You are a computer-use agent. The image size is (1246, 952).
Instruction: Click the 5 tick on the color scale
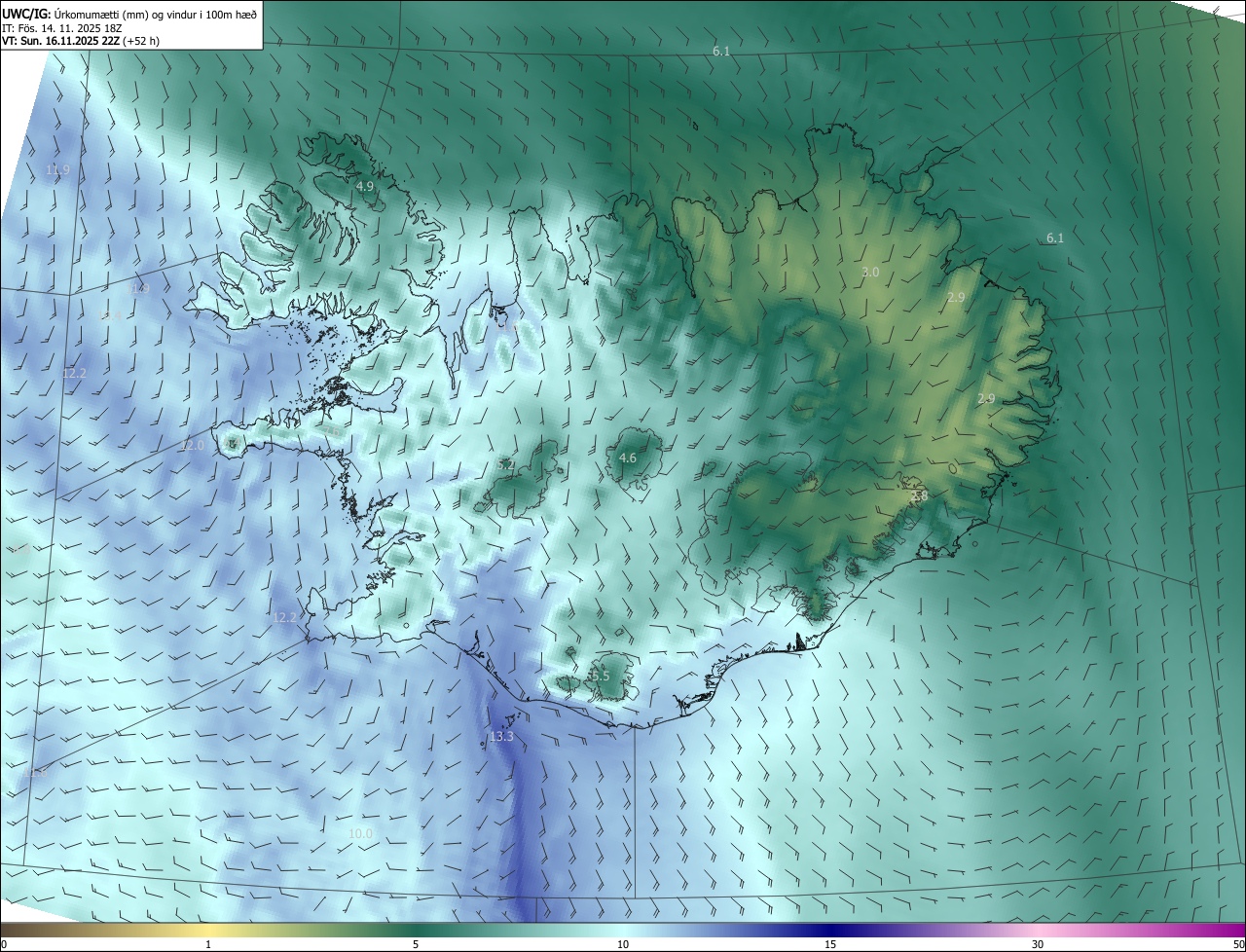(416, 945)
